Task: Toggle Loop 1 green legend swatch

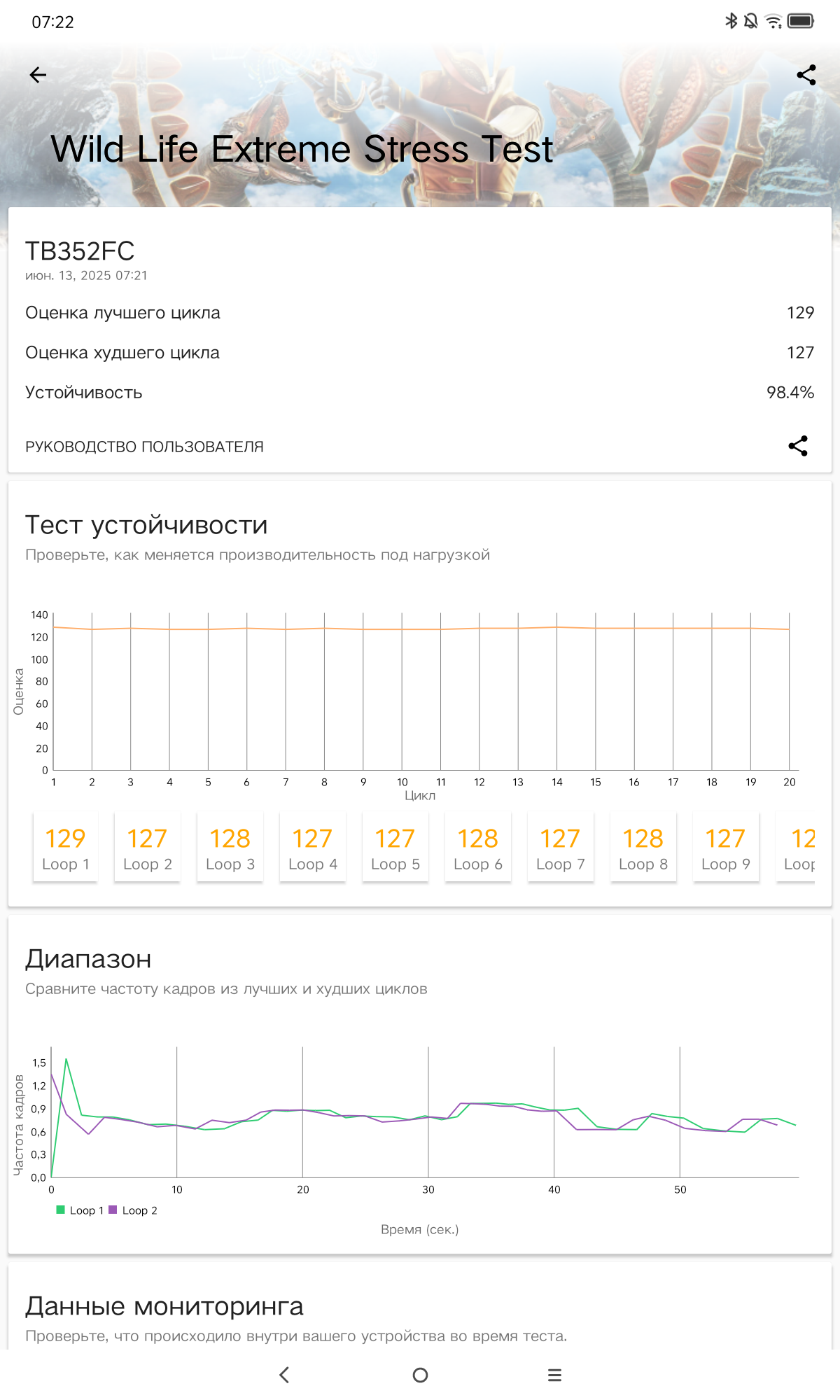Action: tap(61, 1210)
